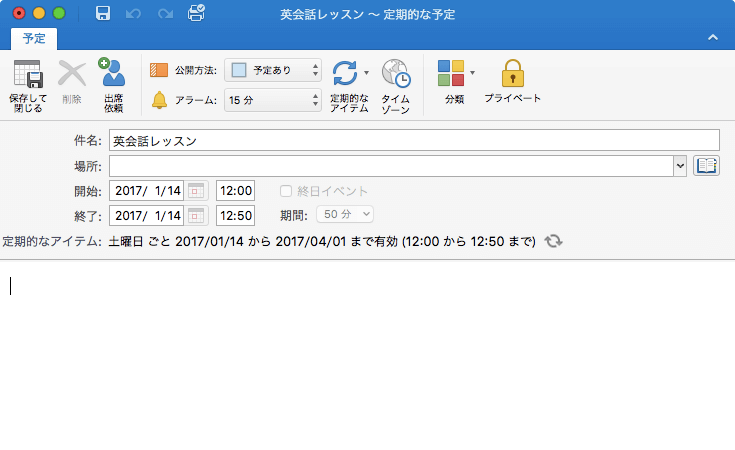
Task: Click the bell alarm icon
Action: 159,100
